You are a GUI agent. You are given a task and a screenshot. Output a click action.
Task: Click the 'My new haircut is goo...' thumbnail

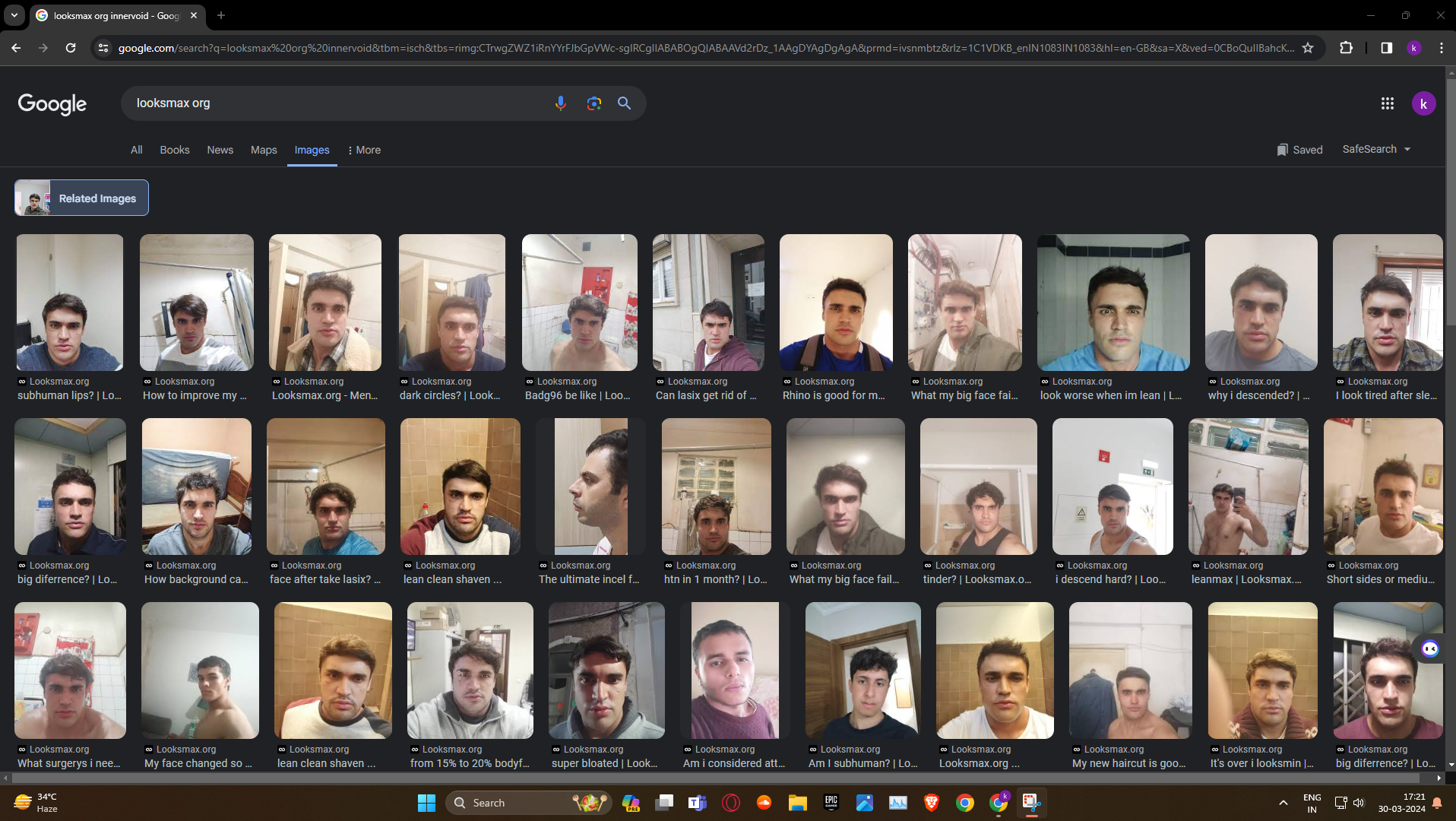click(1131, 670)
